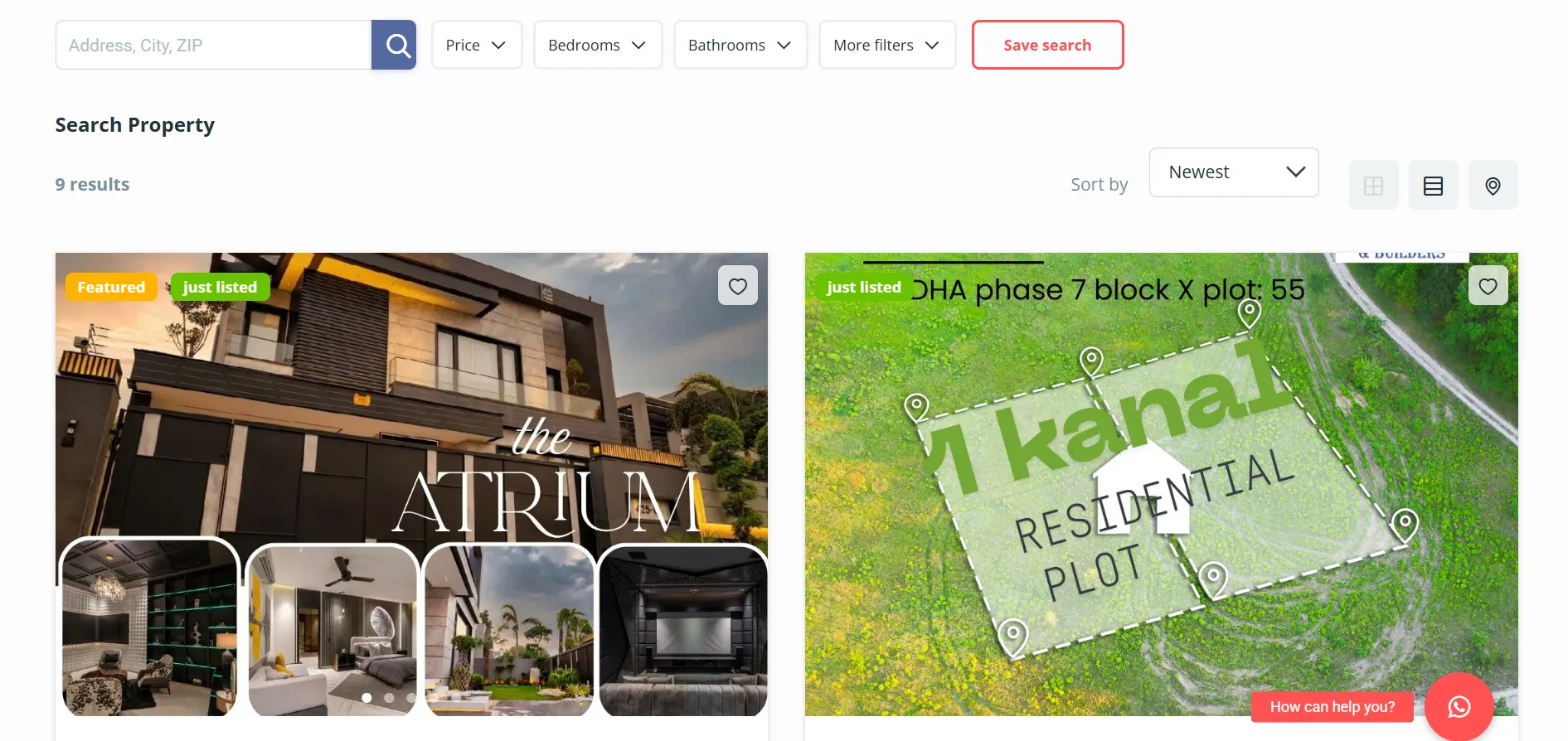The image size is (1568, 741).
Task: Favorite the Atrium house listing
Action: coord(738,286)
